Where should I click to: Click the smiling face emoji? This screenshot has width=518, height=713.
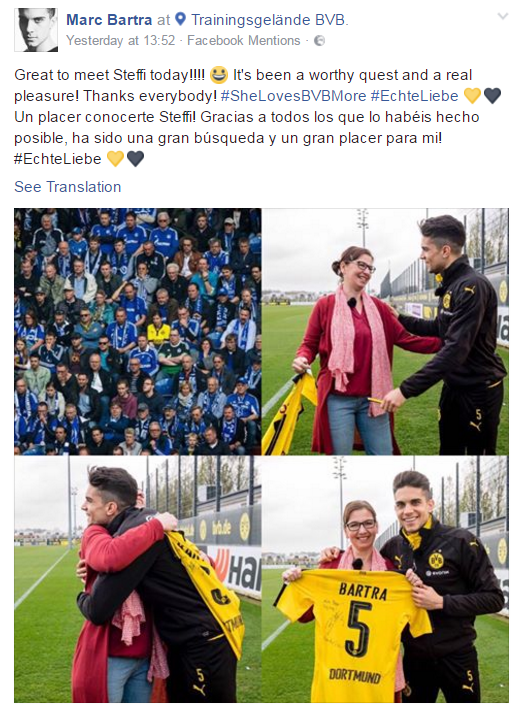pyautogui.click(x=219, y=75)
